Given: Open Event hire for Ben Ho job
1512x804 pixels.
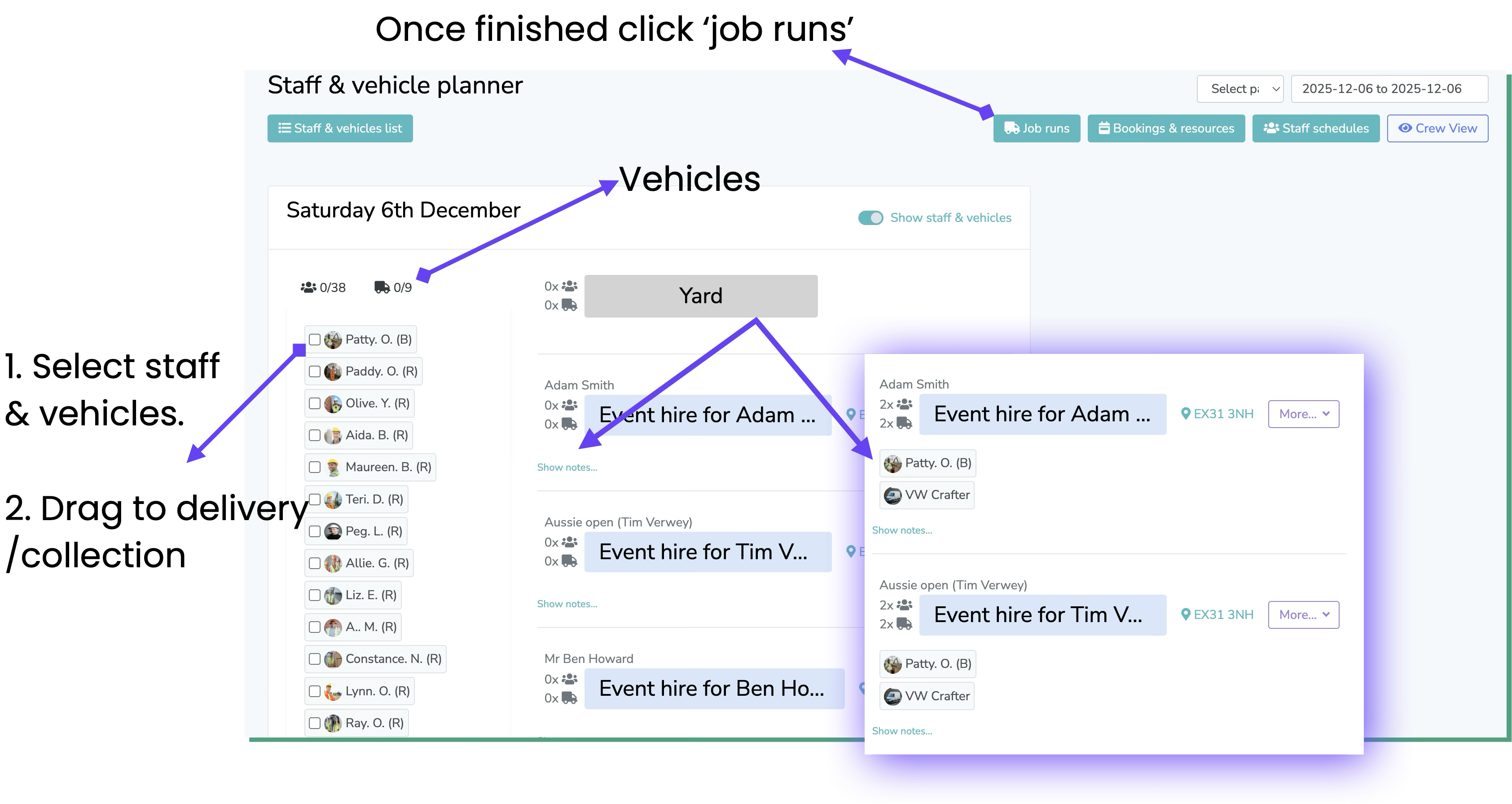Looking at the screenshot, I should tap(714, 688).
